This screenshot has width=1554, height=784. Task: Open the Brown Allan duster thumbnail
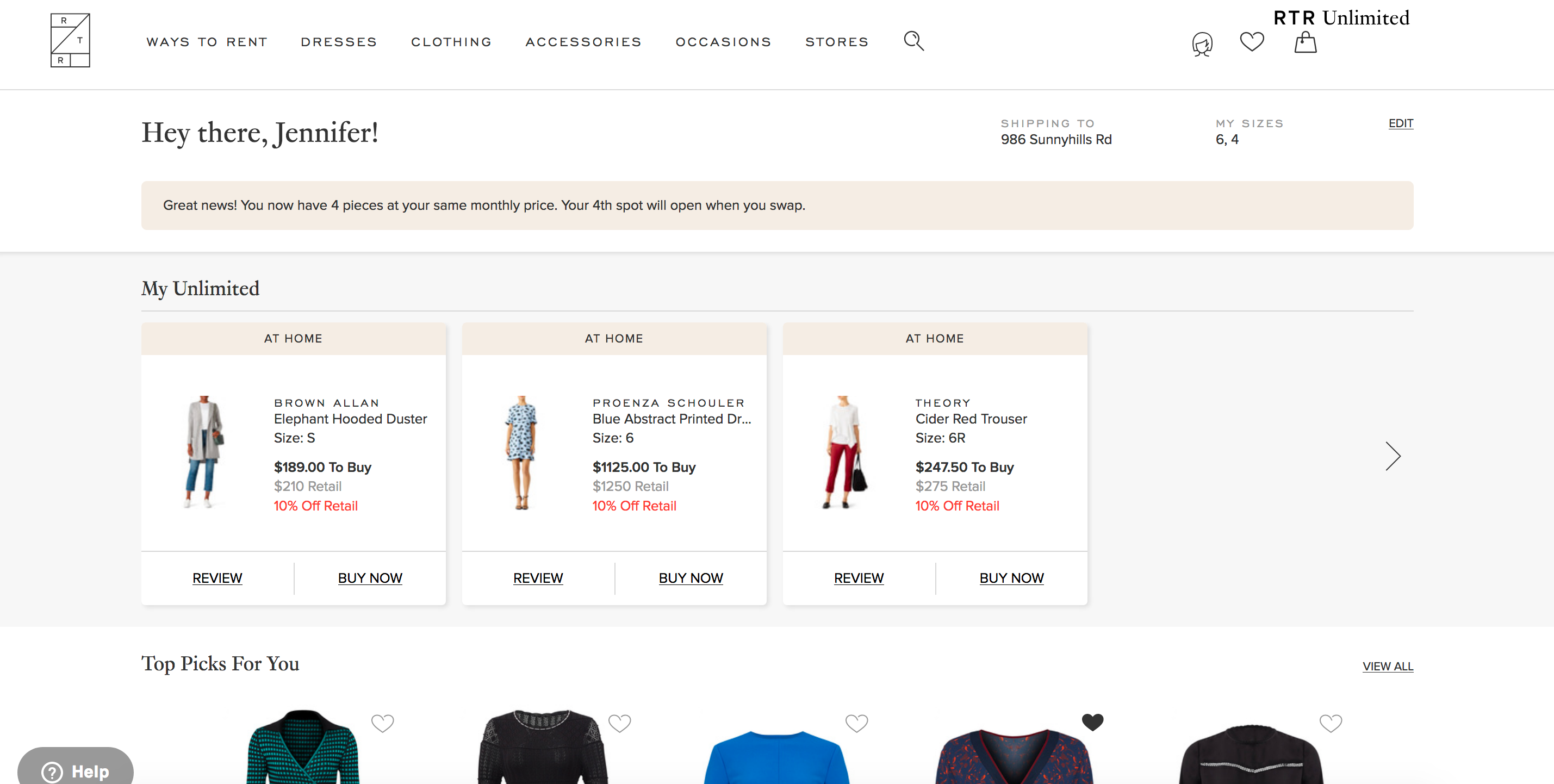(204, 452)
